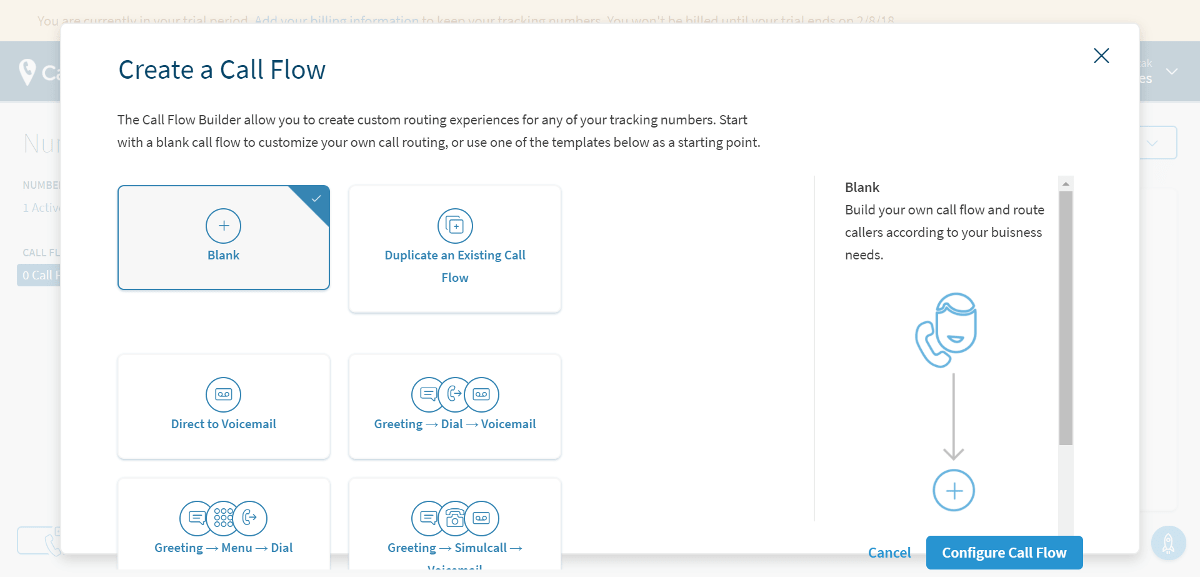Click the plus circle in Blank preview diagram
The width and height of the screenshot is (1200, 577).
click(x=954, y=491)
